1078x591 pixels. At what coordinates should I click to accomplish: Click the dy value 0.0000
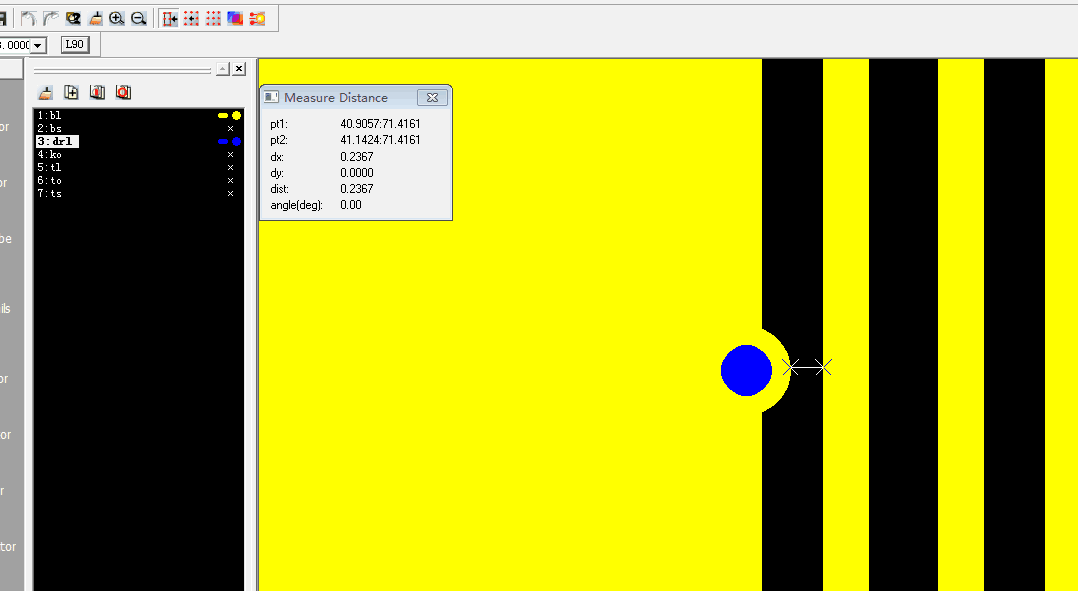coord(357,172)
